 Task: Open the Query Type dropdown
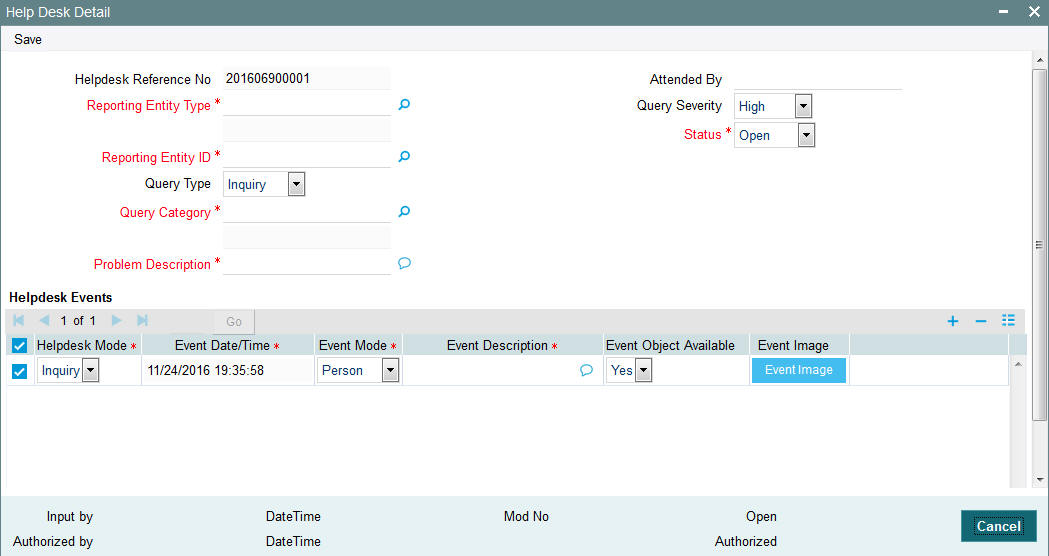point(296,184)
